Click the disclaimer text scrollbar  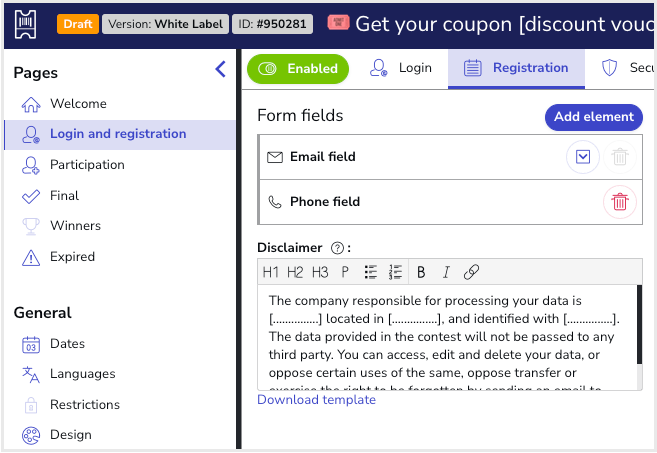pos(639,337)
